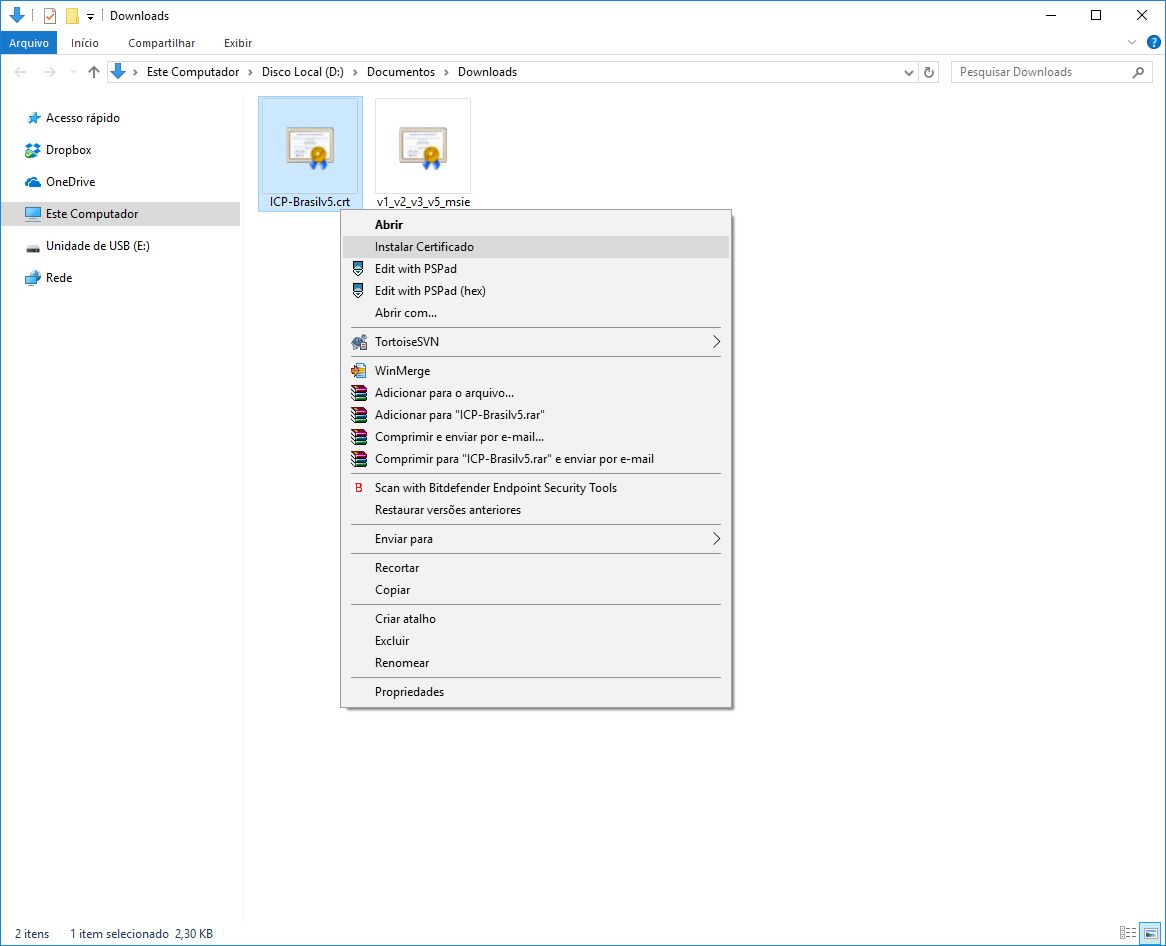Viewport: 1166px width, 946px height.
Task: Click the Rede network icon
Action: pyautogui.click(x=32, y=278)
